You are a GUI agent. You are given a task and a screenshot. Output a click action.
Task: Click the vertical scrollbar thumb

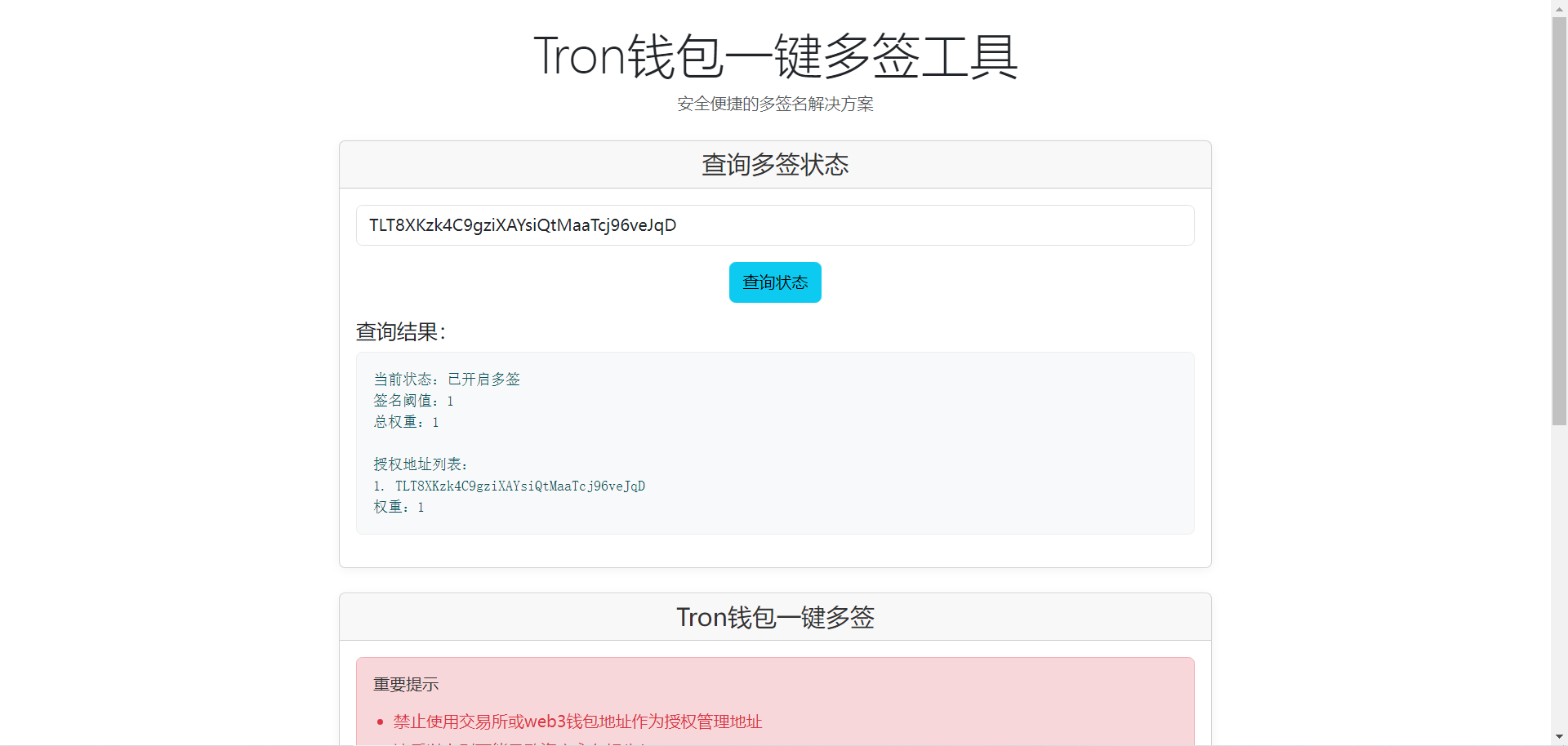pos(1559,220)
